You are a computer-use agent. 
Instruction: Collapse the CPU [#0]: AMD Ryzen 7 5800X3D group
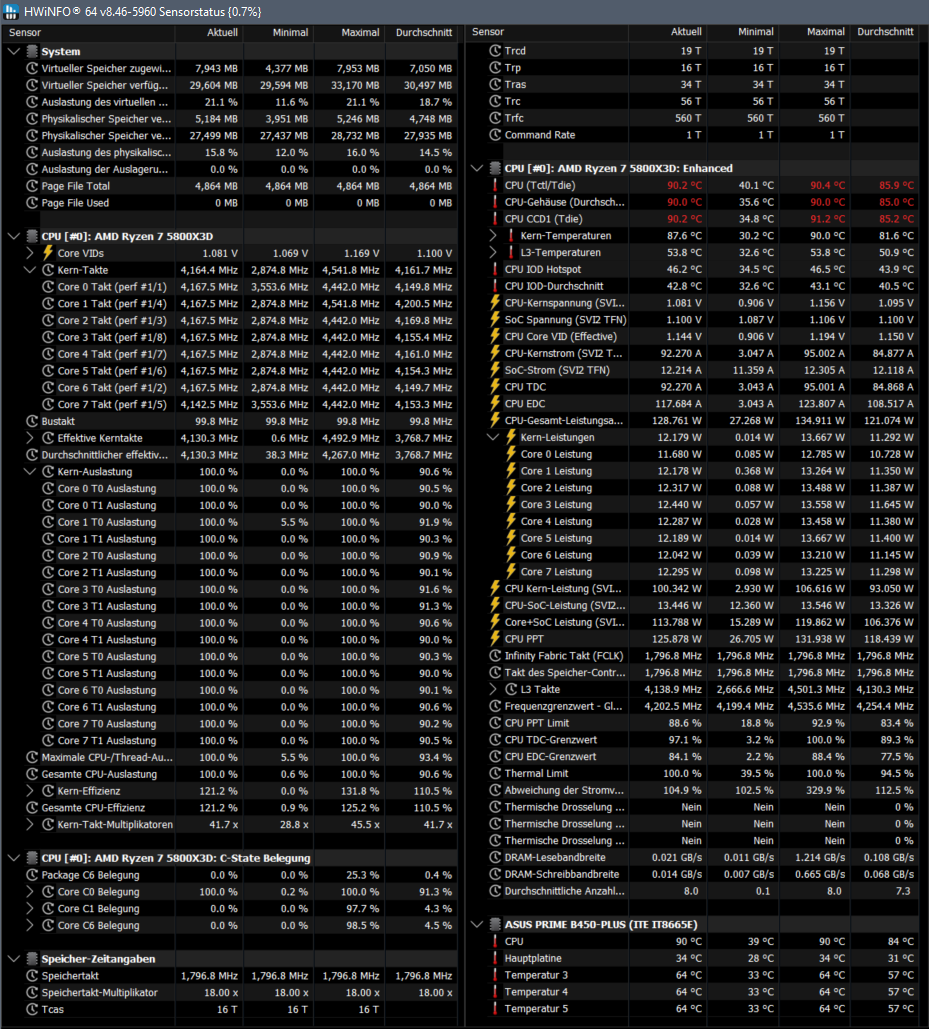(14, 236)
